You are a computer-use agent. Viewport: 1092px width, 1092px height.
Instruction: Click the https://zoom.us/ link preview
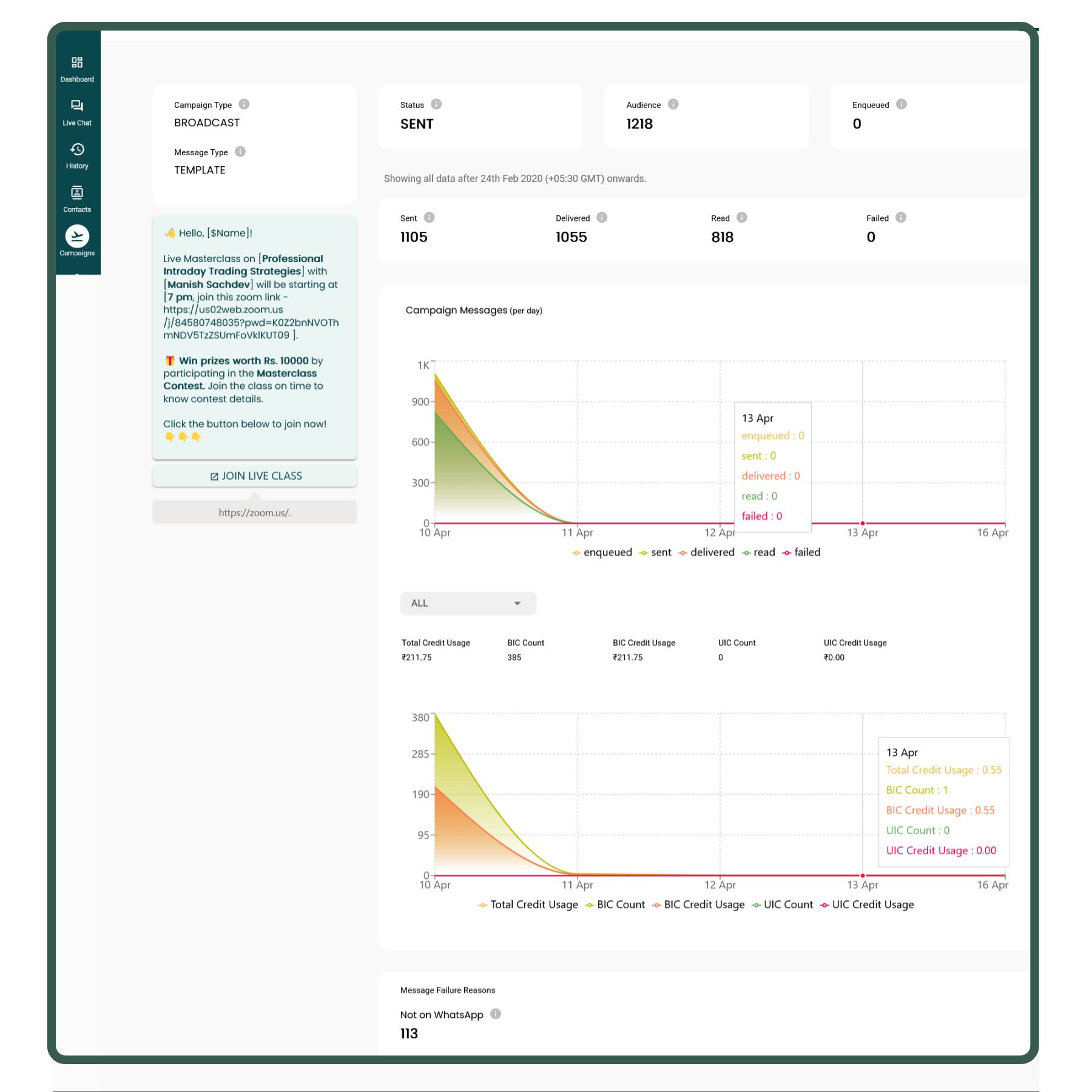(254, 513)
